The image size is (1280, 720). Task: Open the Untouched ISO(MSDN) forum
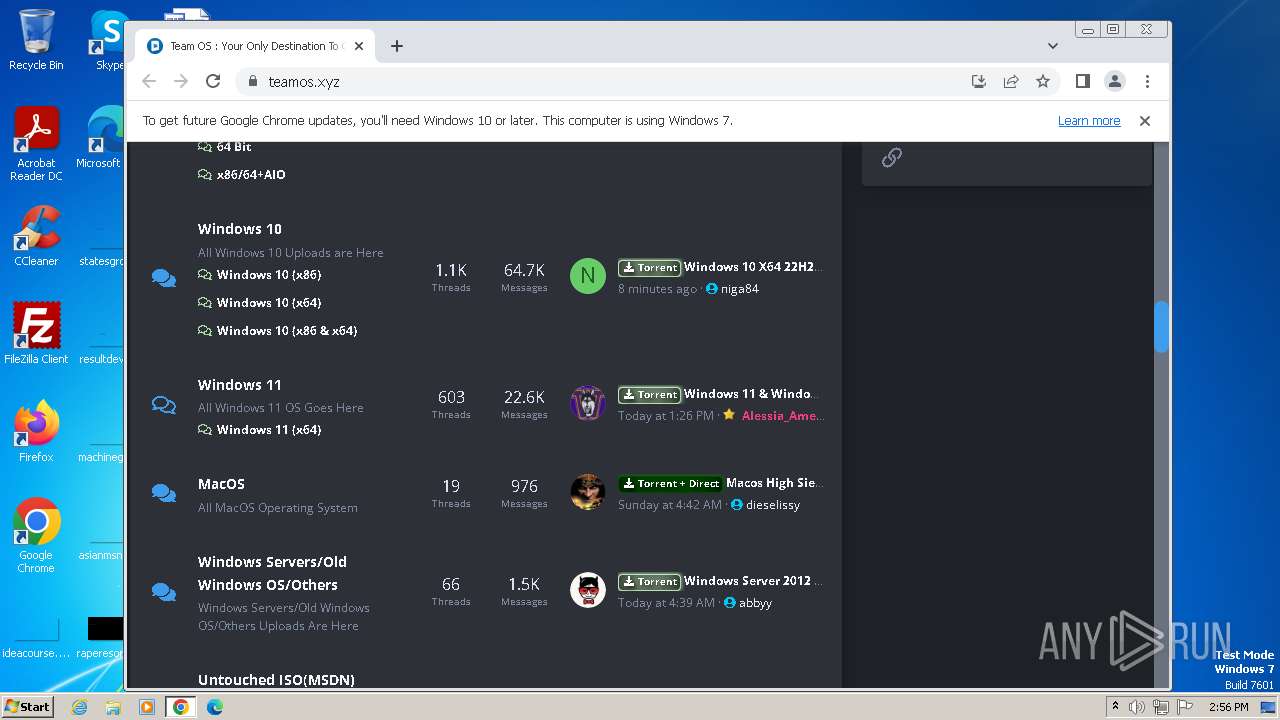pyautogui.click(x=276, y=680)
